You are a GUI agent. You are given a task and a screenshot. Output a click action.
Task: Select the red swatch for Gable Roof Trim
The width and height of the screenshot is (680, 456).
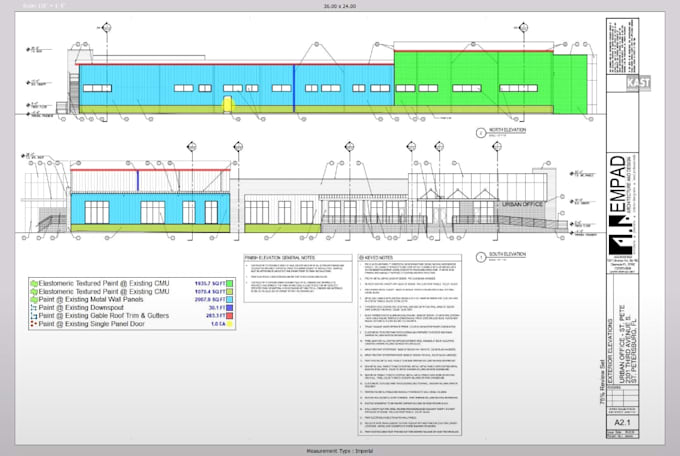230,316
